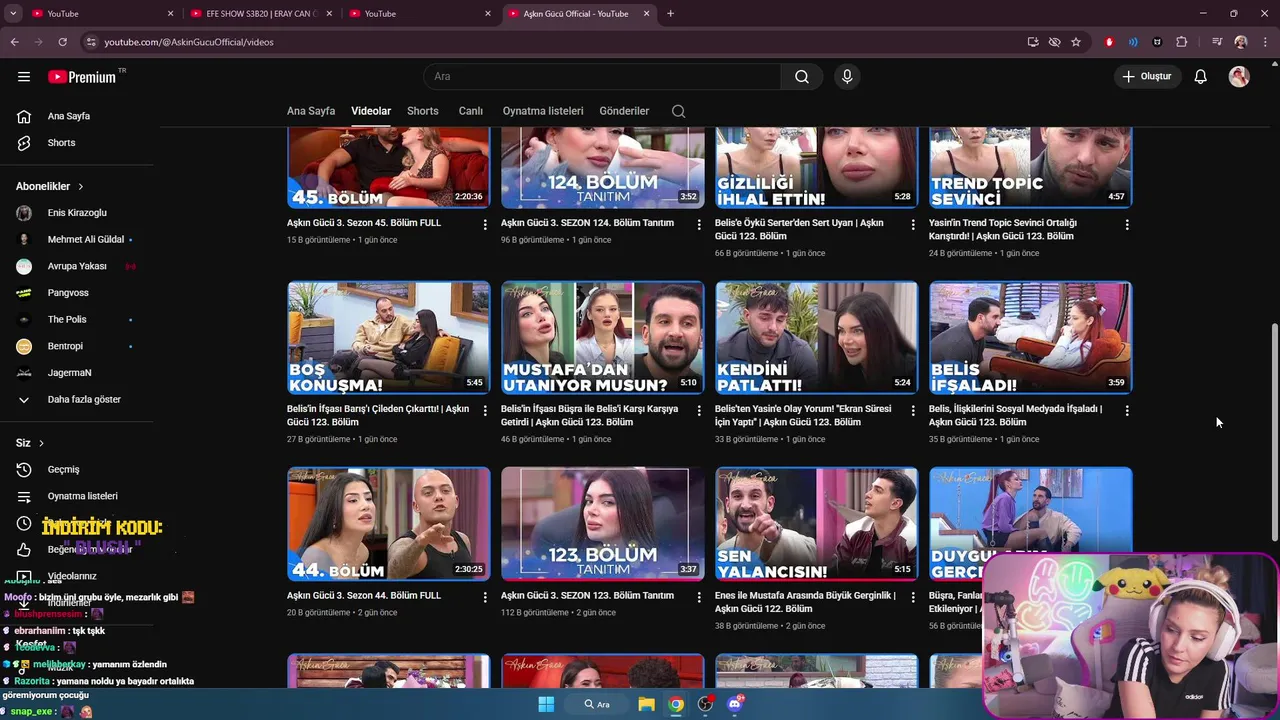Switch to Canlı channel tab

tap(471, 111)
